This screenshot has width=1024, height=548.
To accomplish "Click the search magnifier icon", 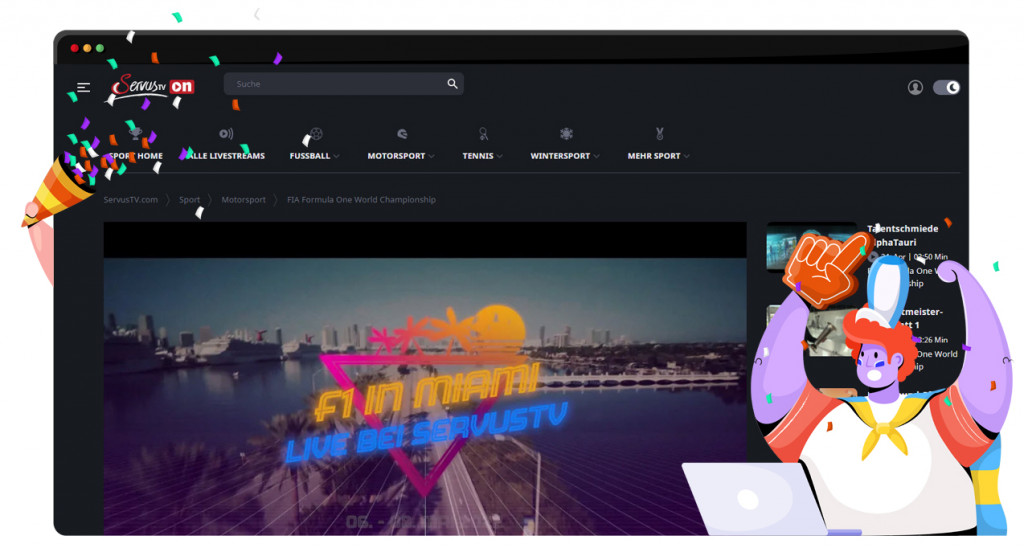I will 452,84.
